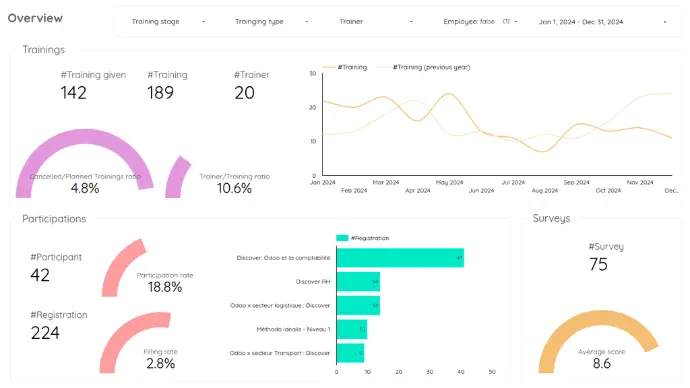Click the #Survey scorecard value 75
Screen dimensions: 690x388
[598, 264]
